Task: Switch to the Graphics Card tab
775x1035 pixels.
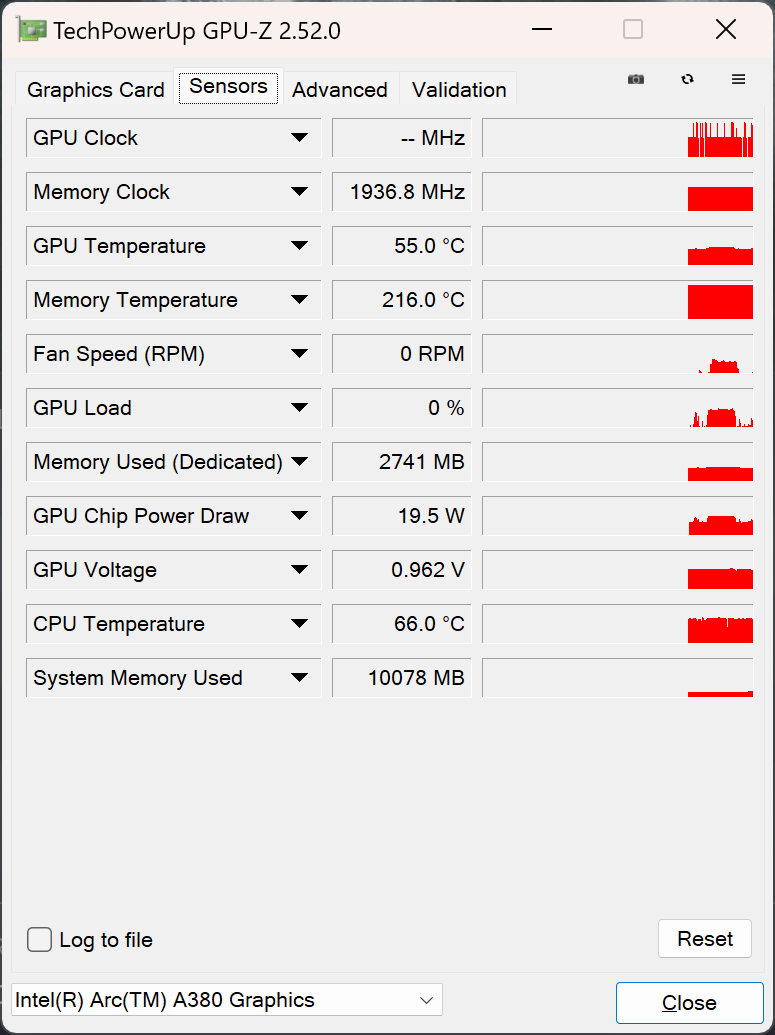Action: (x=96, y=90)
